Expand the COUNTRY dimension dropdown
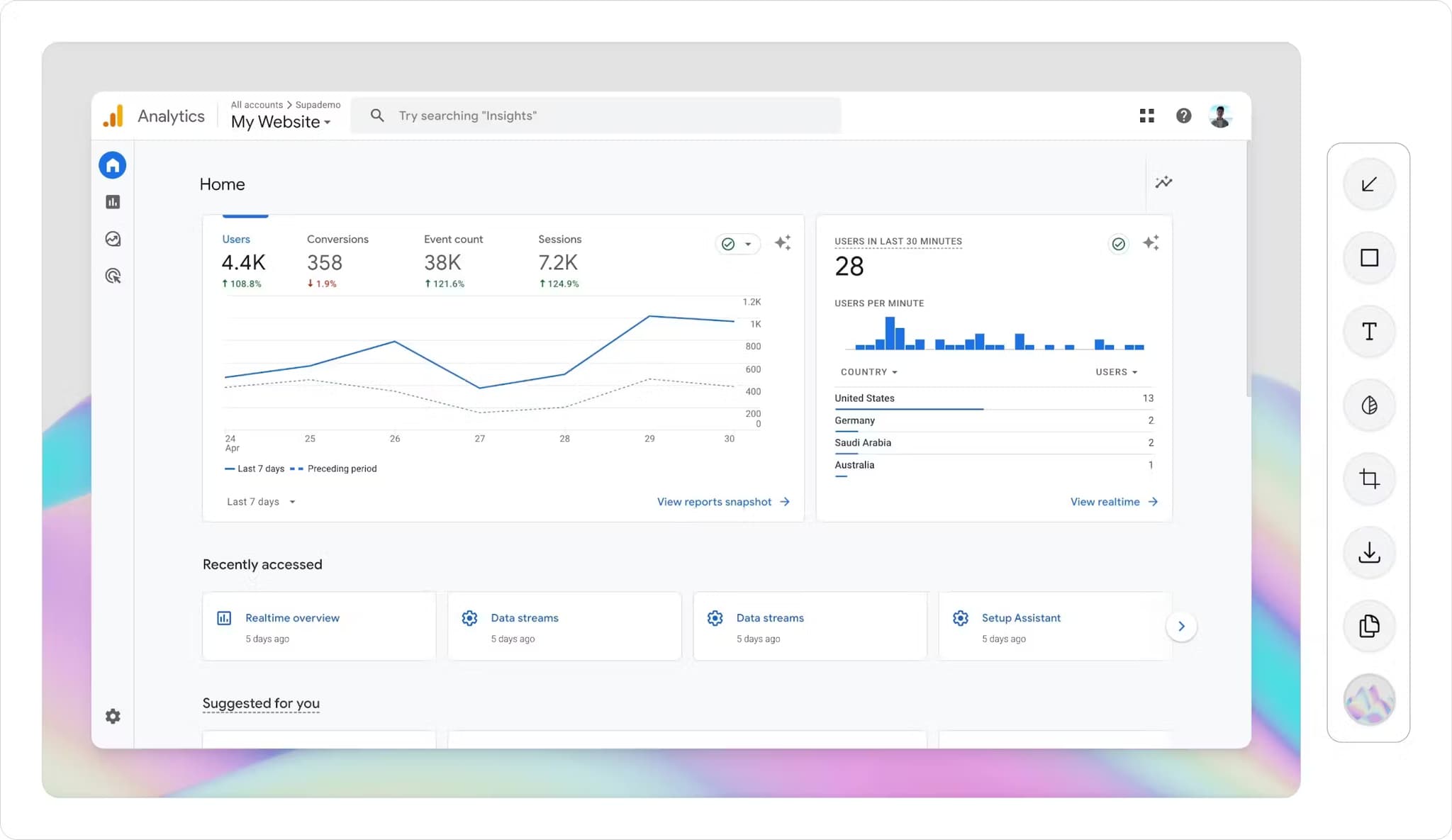This screenshot has height=840, width=1452. coord(869,372)
